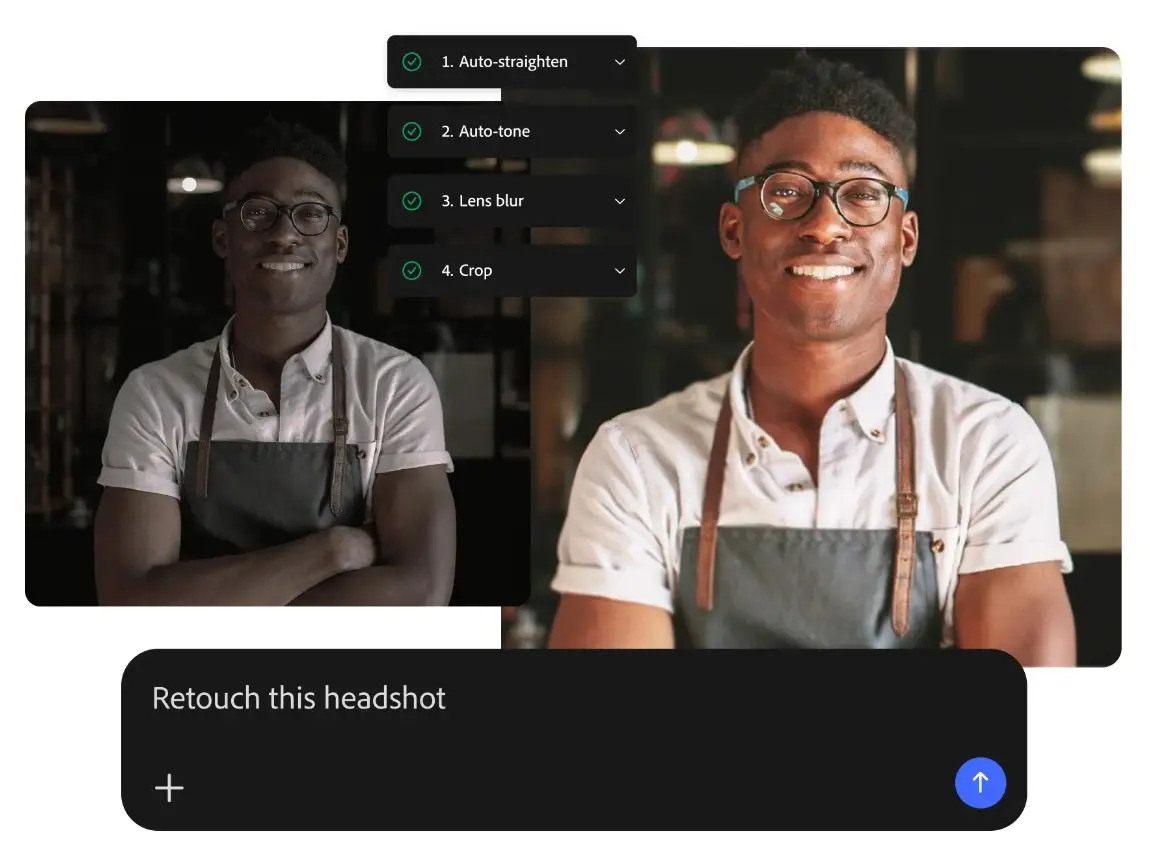Select the '2. Auto-tone' label

pos(486,131)
